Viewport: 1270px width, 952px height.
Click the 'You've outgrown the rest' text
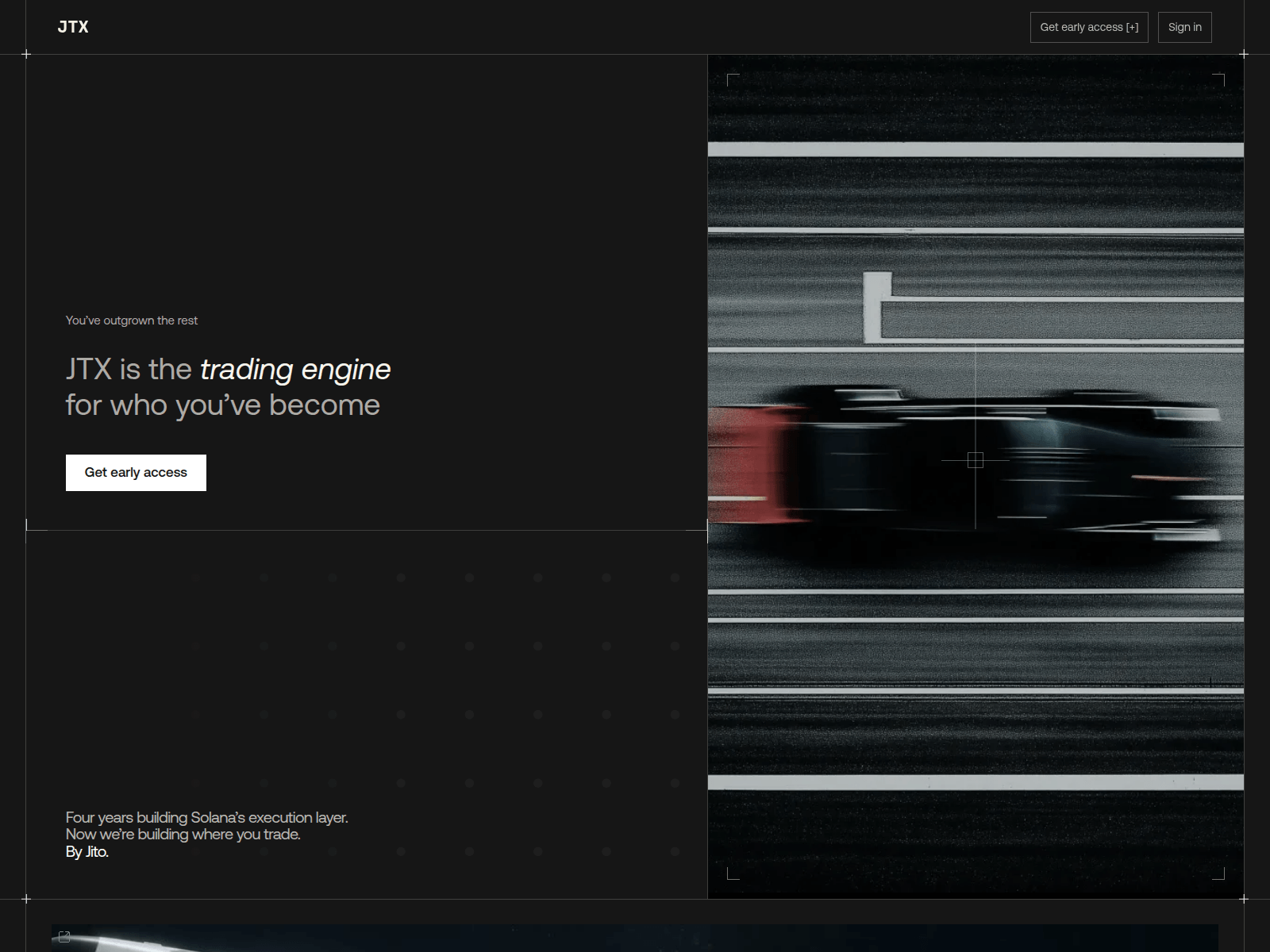click(x=132, y=321)
